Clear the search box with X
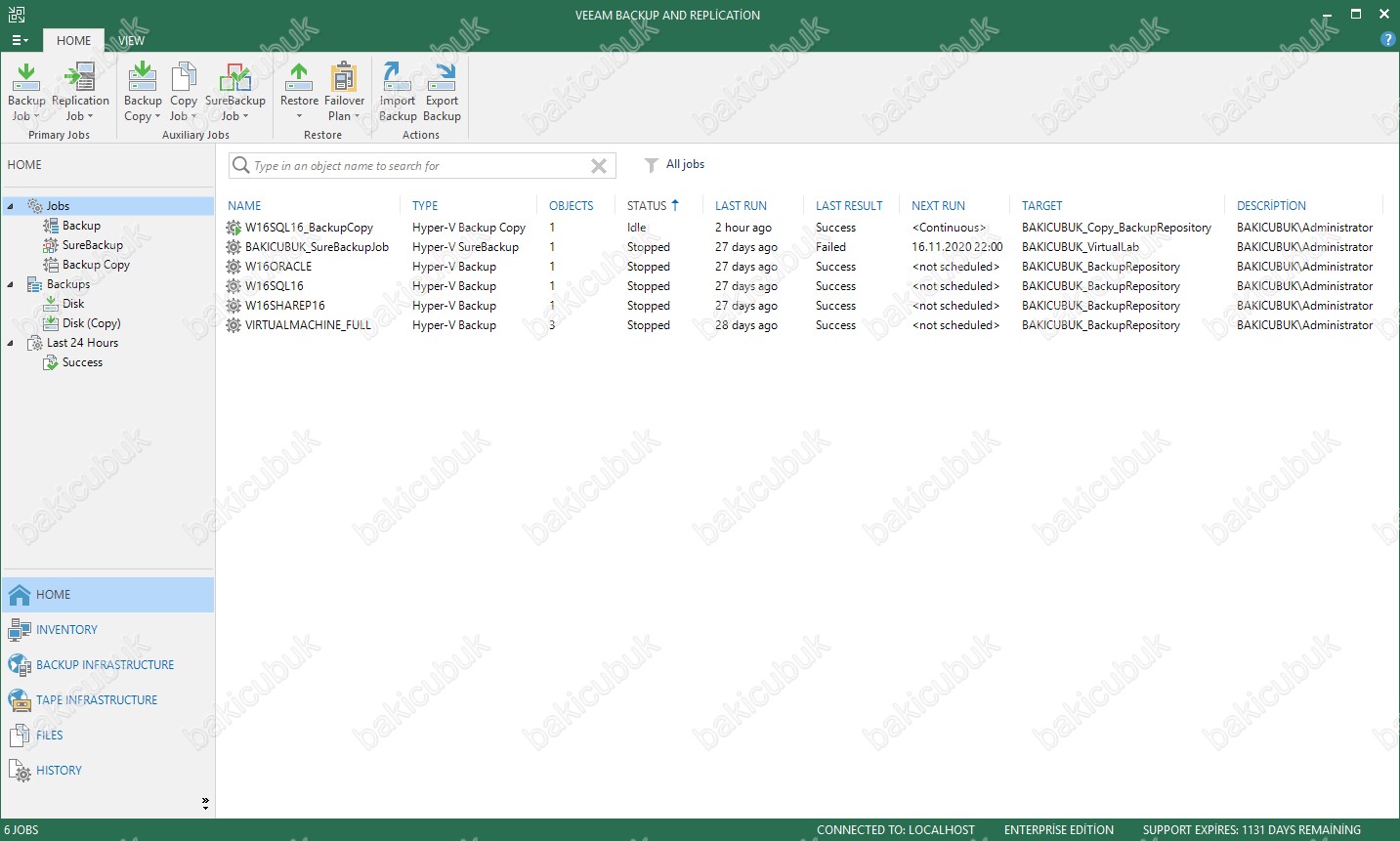The image size is (1400, 841). click(x=599, y=166)
